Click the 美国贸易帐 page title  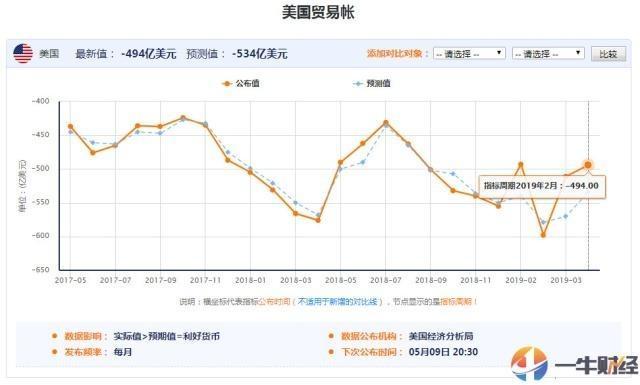[318, 12]
